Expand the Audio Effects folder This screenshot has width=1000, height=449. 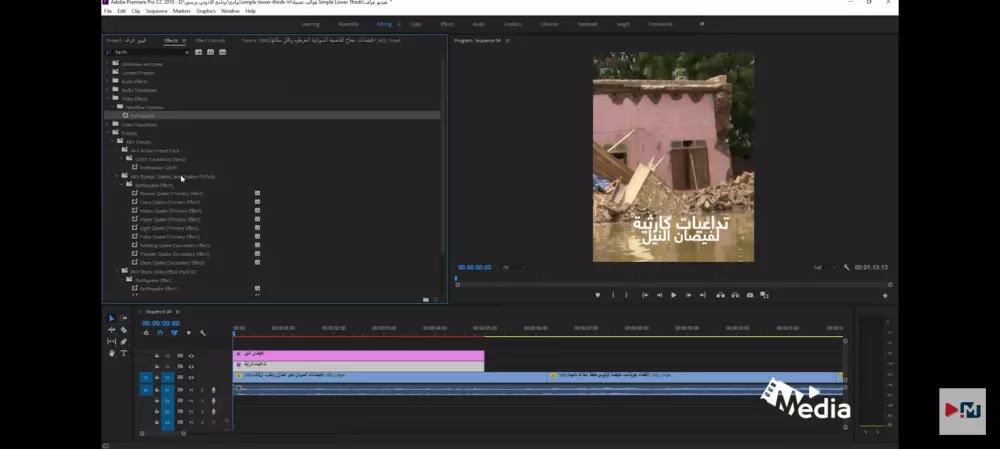[108, 82]
